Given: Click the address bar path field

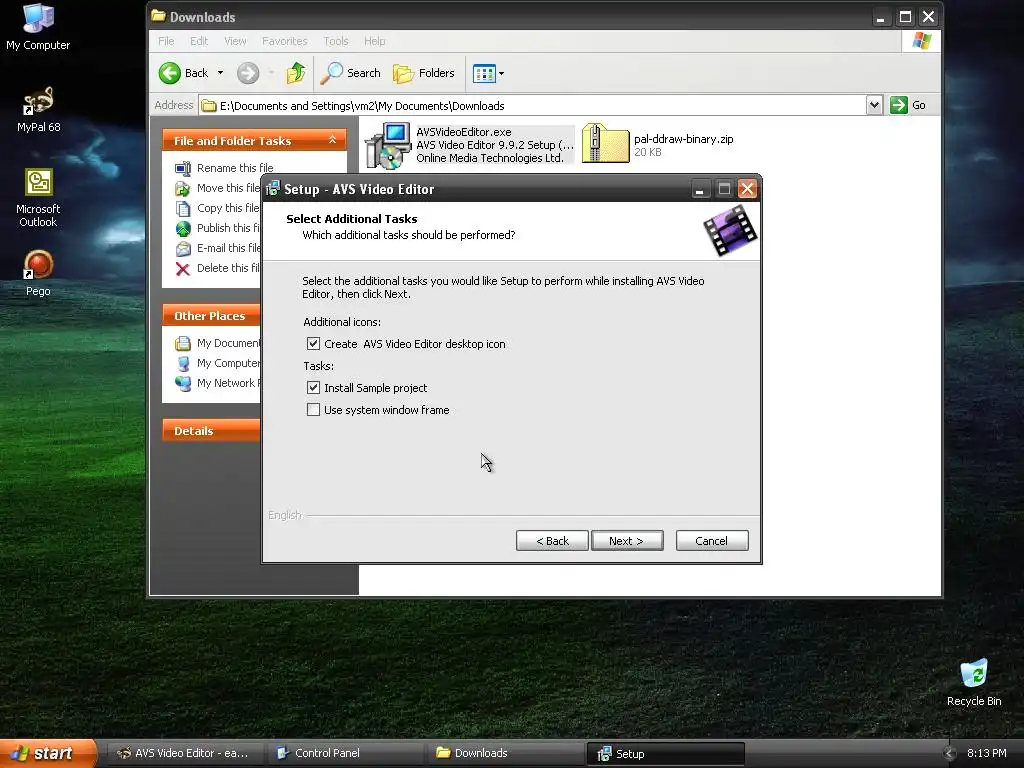Looking at the screenshot, I should (532, 105).
